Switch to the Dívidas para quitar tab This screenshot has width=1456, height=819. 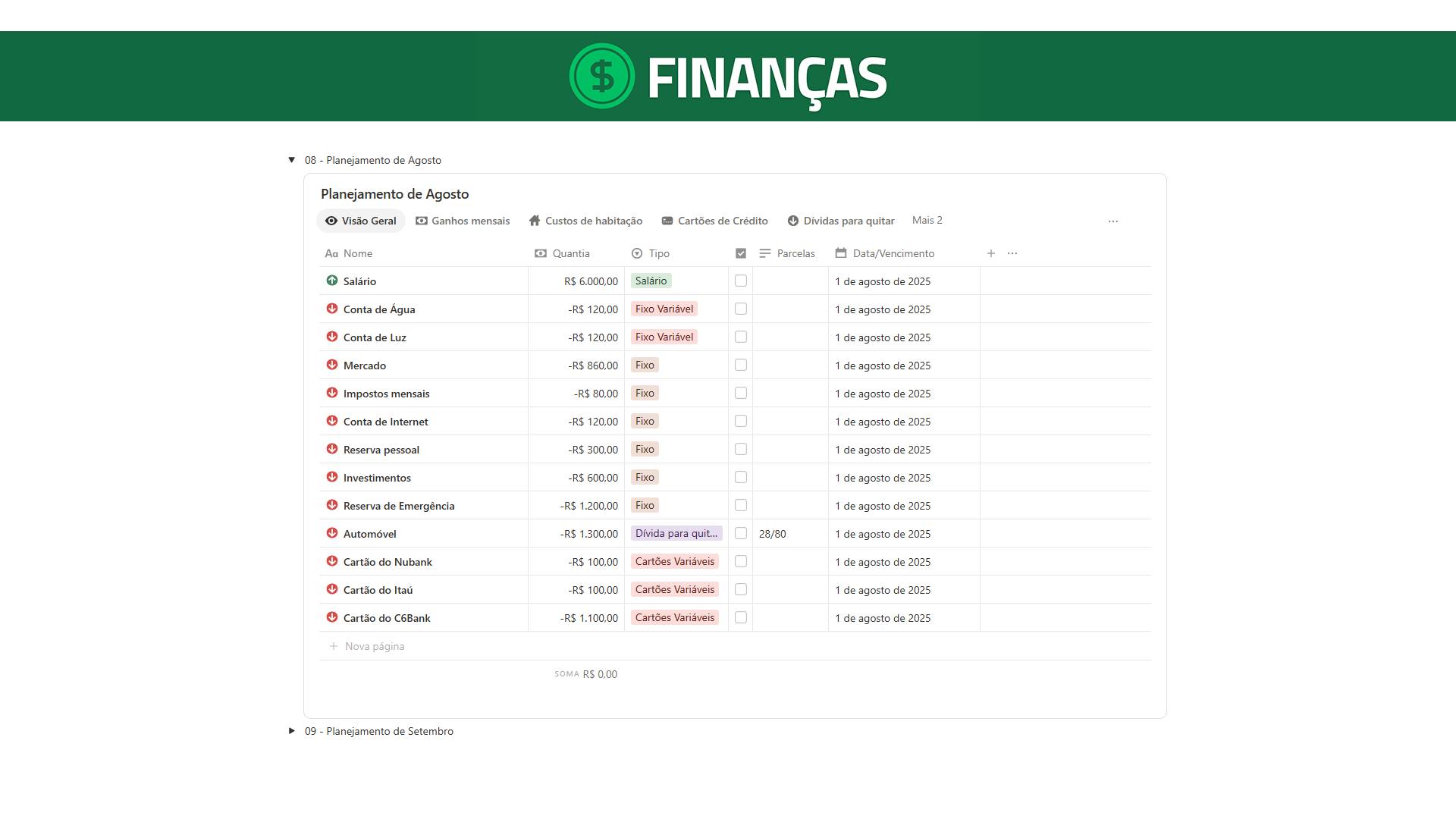point(841,221)
